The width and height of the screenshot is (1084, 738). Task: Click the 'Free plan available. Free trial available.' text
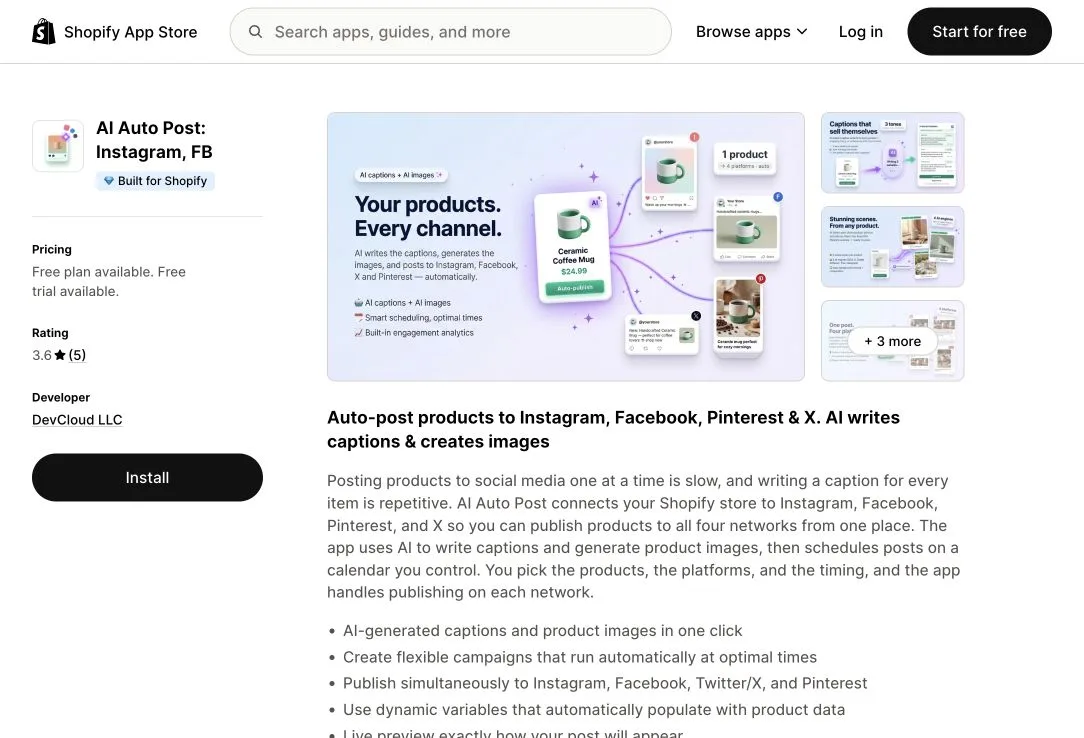pyautogui.click(x=109, y=282)
